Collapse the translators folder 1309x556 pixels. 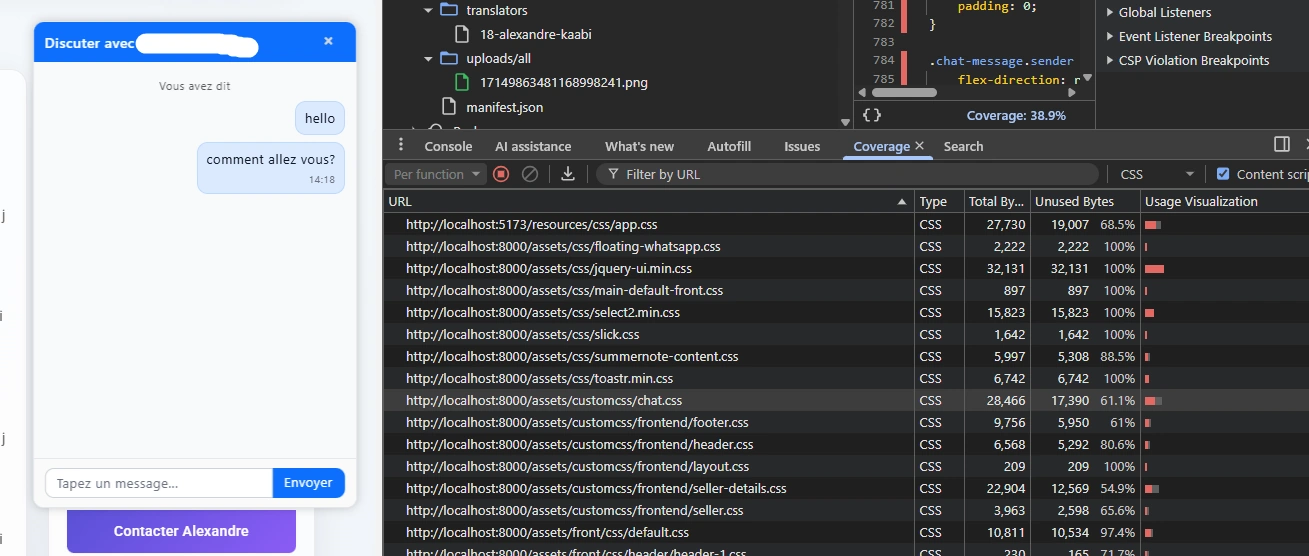429,10
